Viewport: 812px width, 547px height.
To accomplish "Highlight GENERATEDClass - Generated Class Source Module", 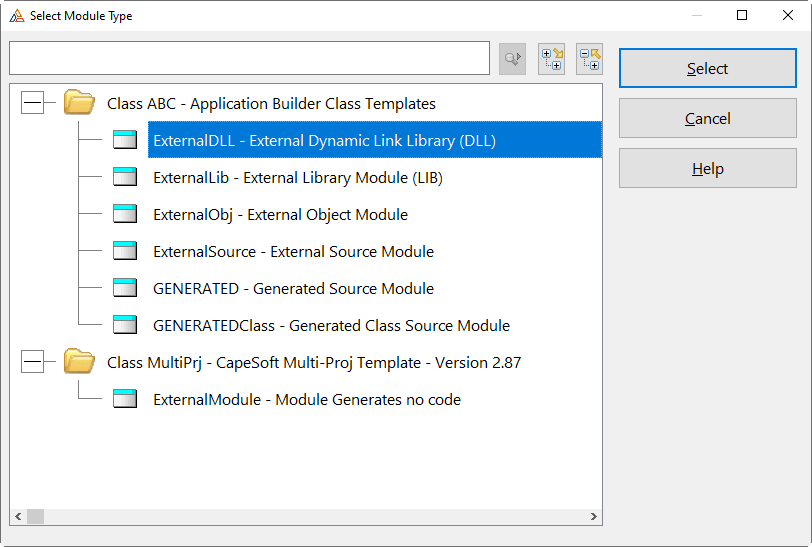I will point(331,325).
